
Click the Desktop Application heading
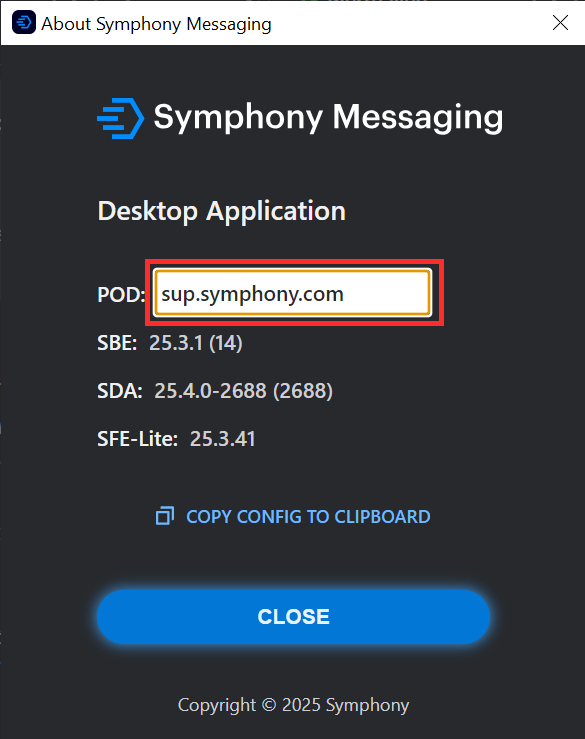[222, 212]
